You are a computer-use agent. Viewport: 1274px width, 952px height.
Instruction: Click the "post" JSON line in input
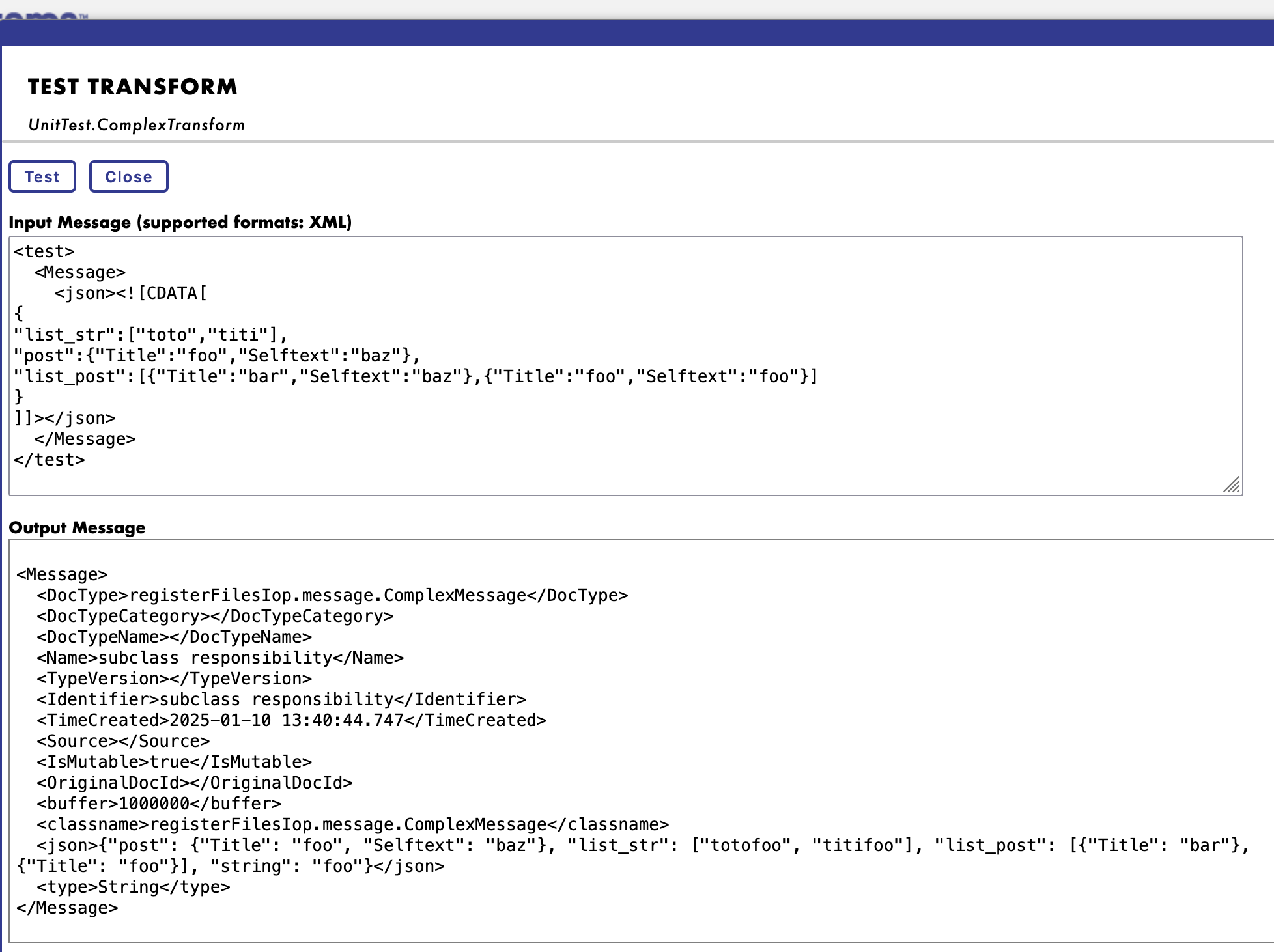[216, 356]
